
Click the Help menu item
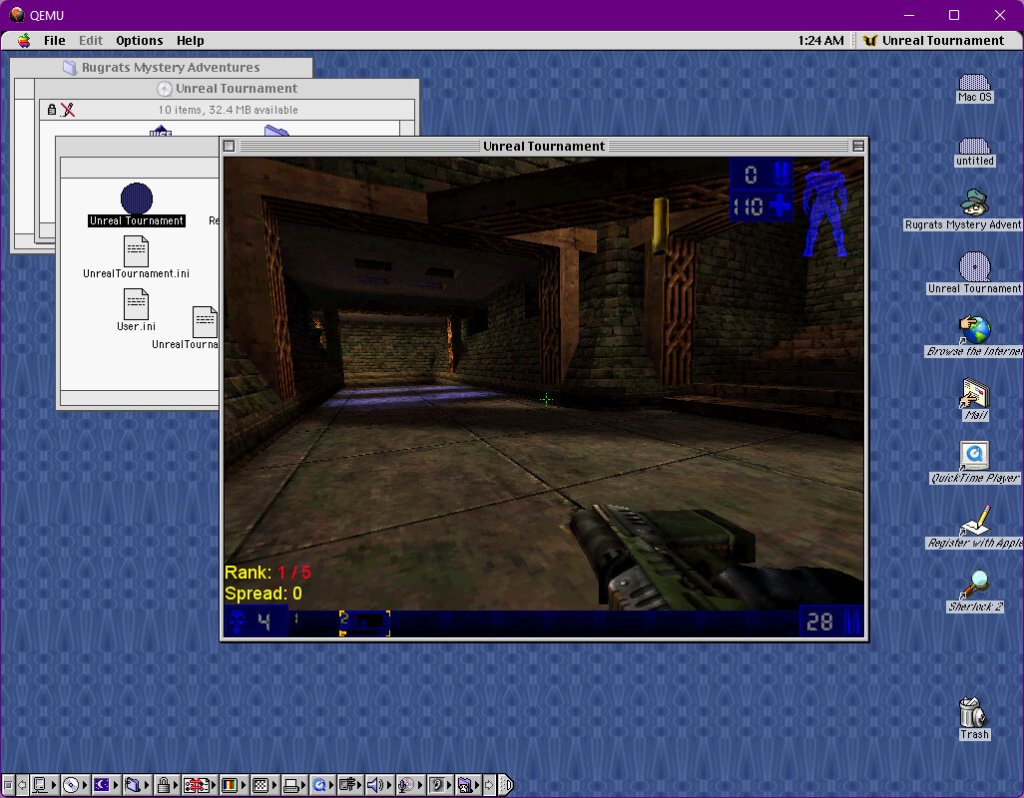(190, 41)
